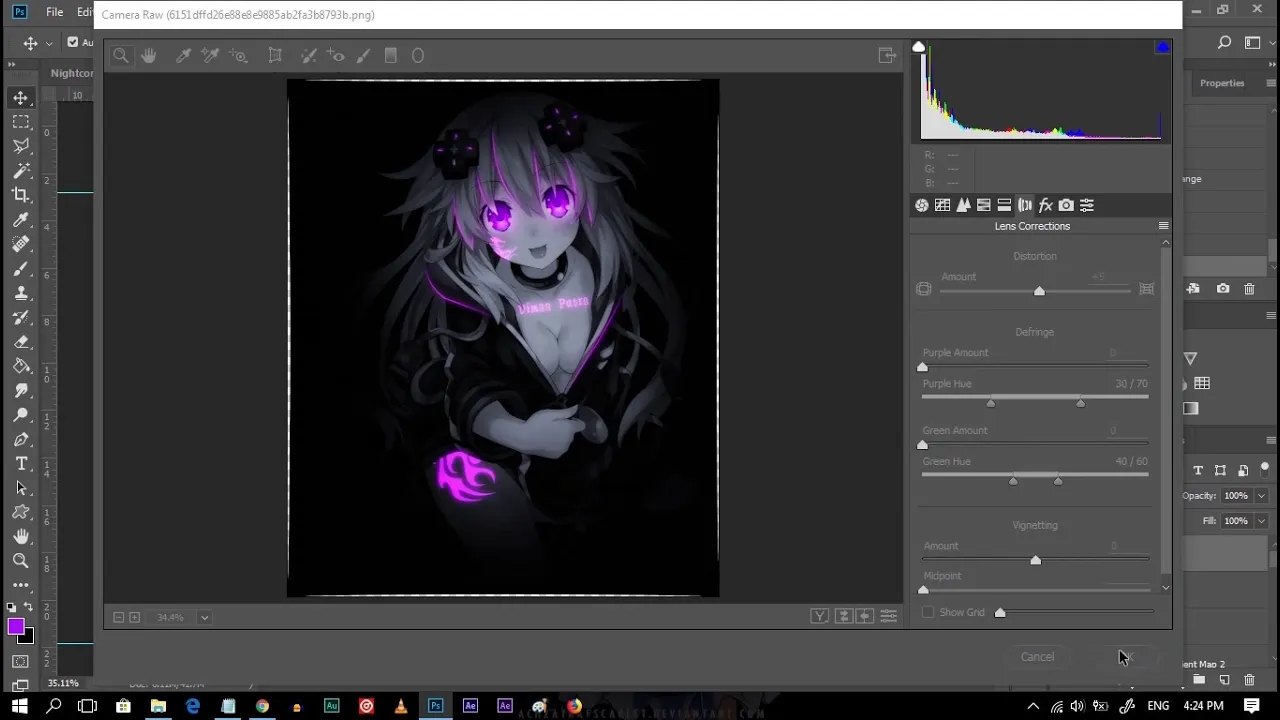This screenshot has height=720, width=1280.
Task: Click the Distortion Amount slider handle
Action: click(1039, 291)
